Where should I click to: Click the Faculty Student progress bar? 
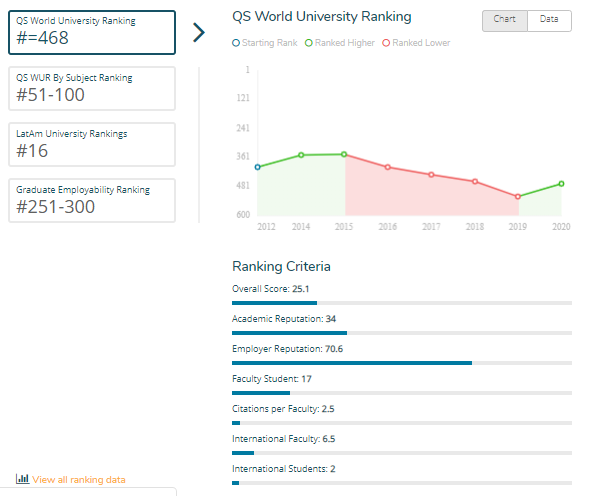(x=402, y=393)
